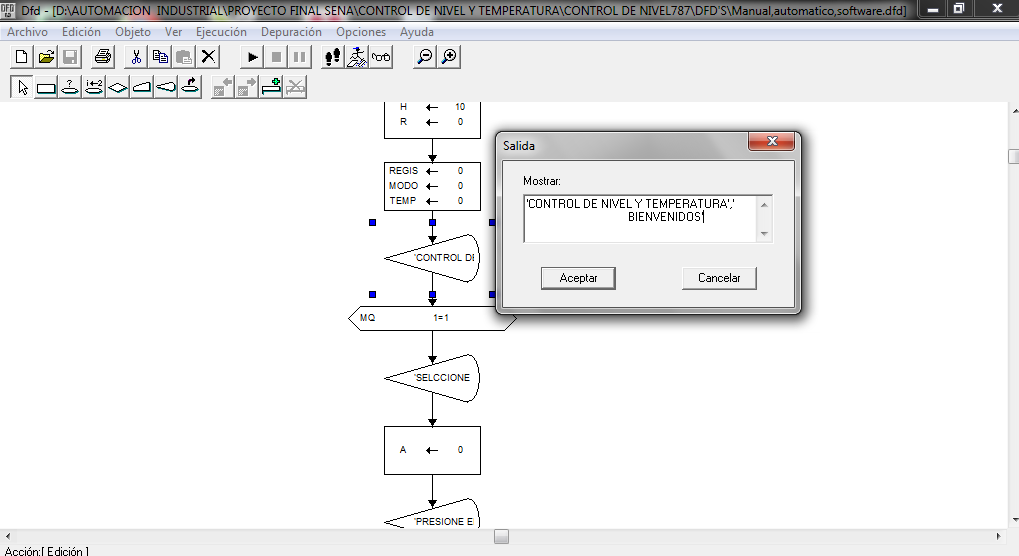Go to previous subprogram
The image size is (1019, 556).
(x=223, y=87)
